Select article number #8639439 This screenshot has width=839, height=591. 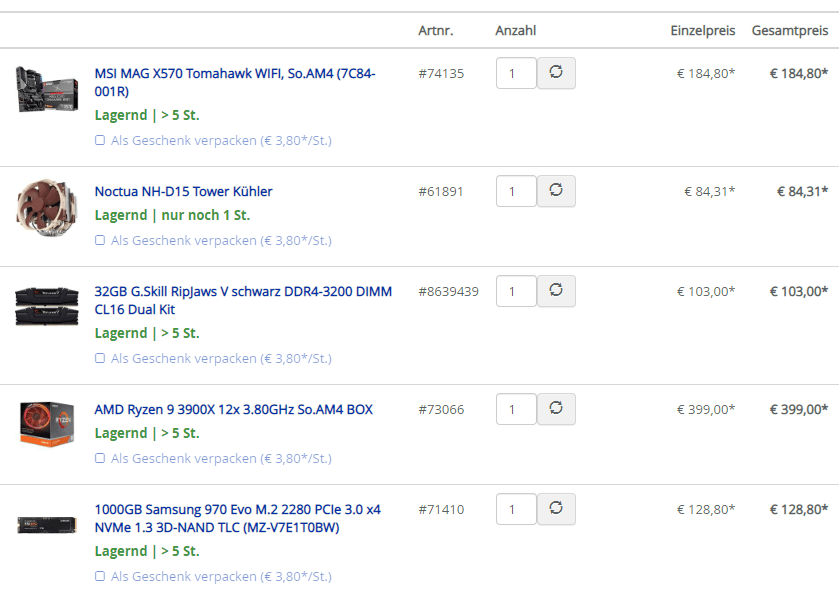click(x=448, y=291)
